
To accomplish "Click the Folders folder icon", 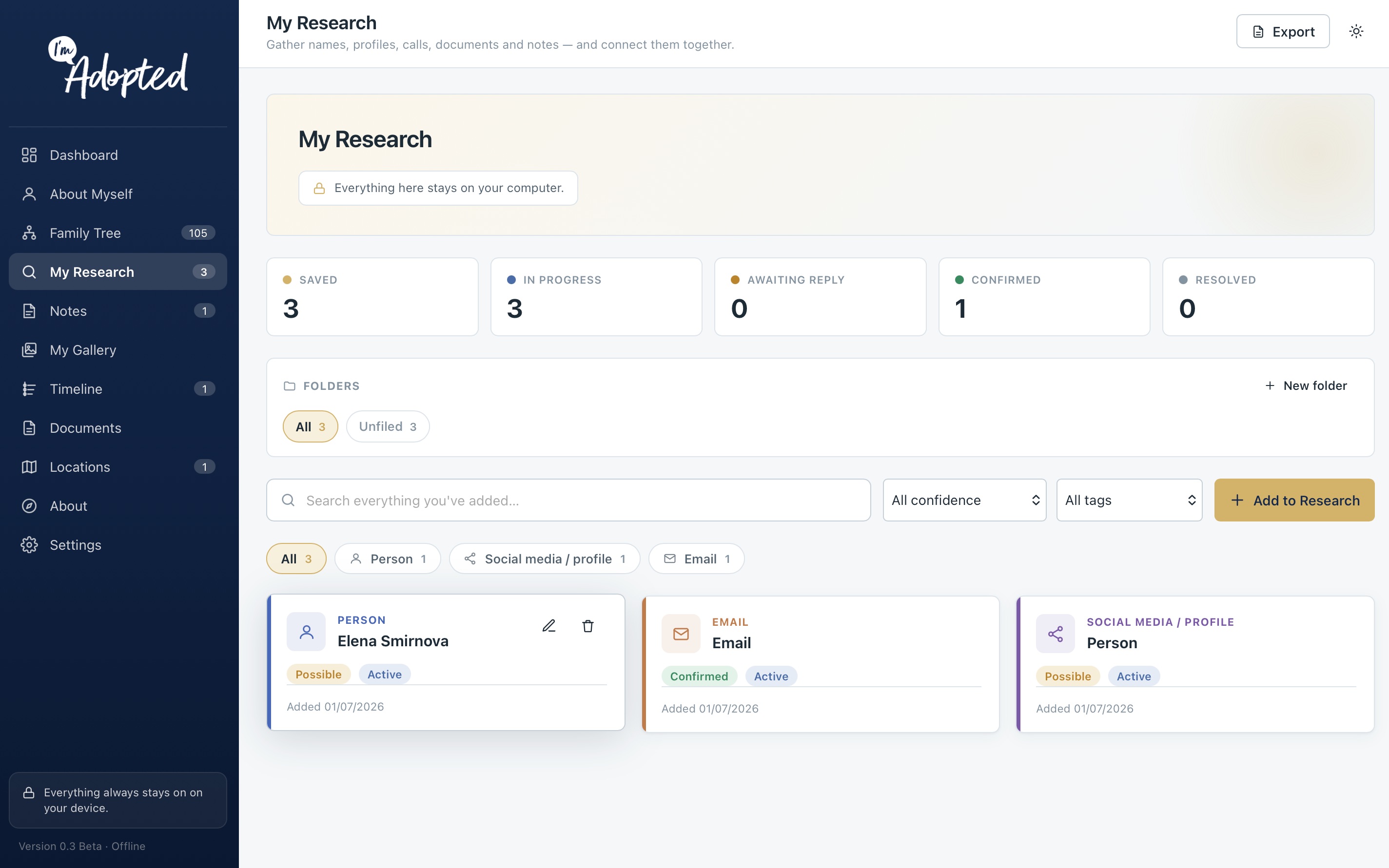I will tap(290, 386).
